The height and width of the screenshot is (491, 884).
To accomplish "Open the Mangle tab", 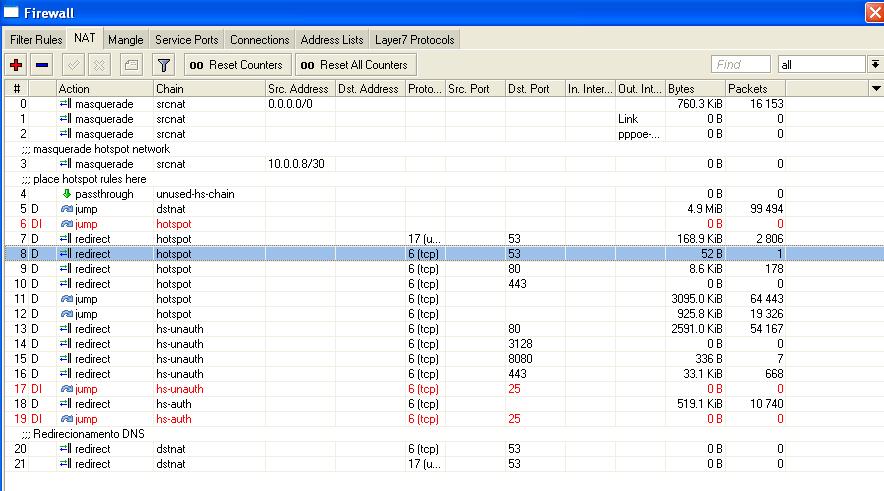I will point(126,40).
